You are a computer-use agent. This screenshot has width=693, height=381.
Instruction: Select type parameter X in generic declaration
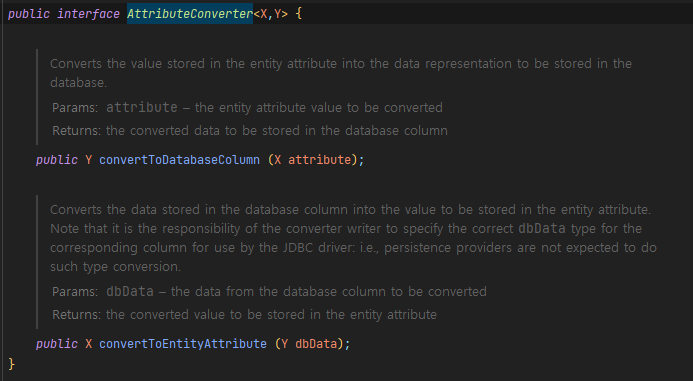tap(264, 14)
